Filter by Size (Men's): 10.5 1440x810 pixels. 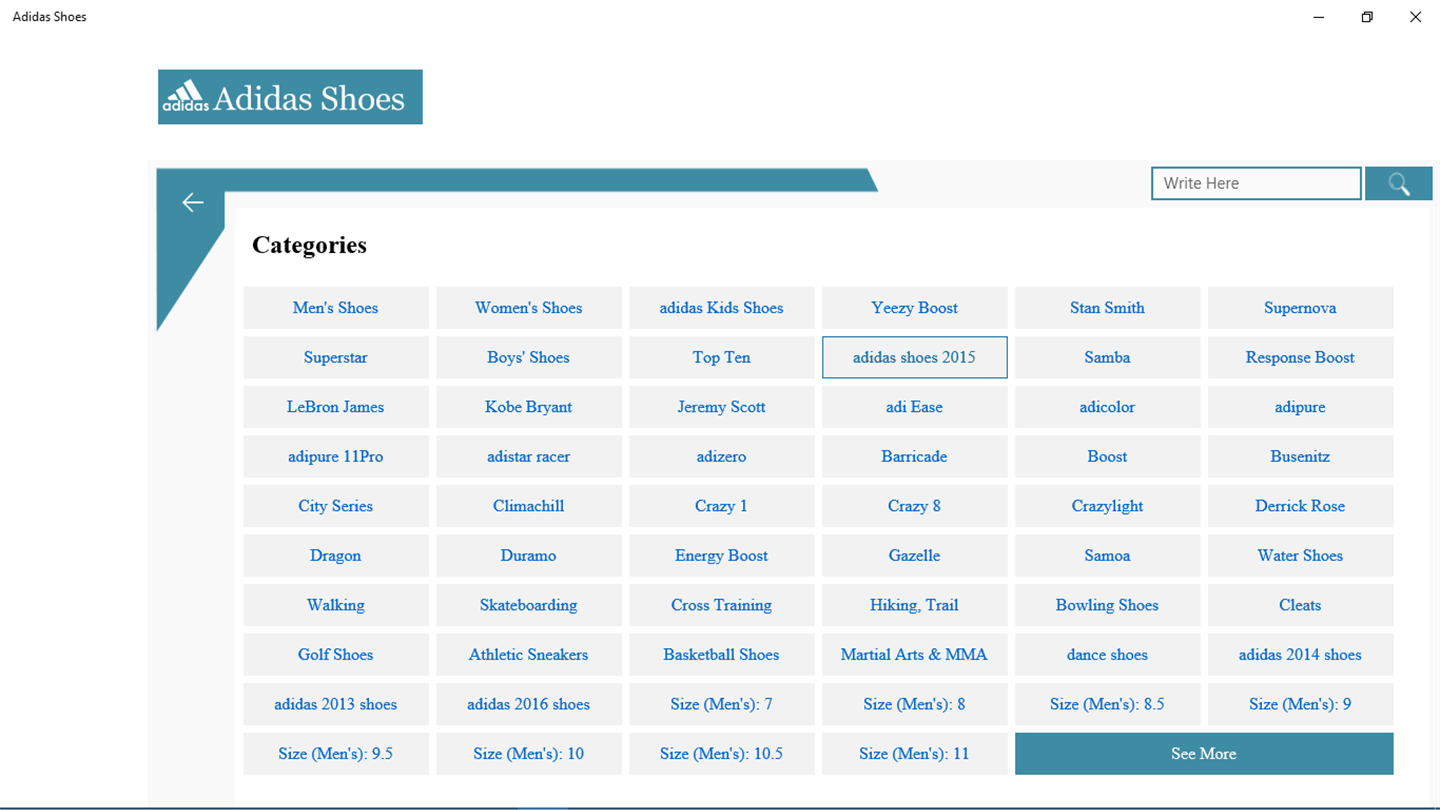tap(722, 753)
